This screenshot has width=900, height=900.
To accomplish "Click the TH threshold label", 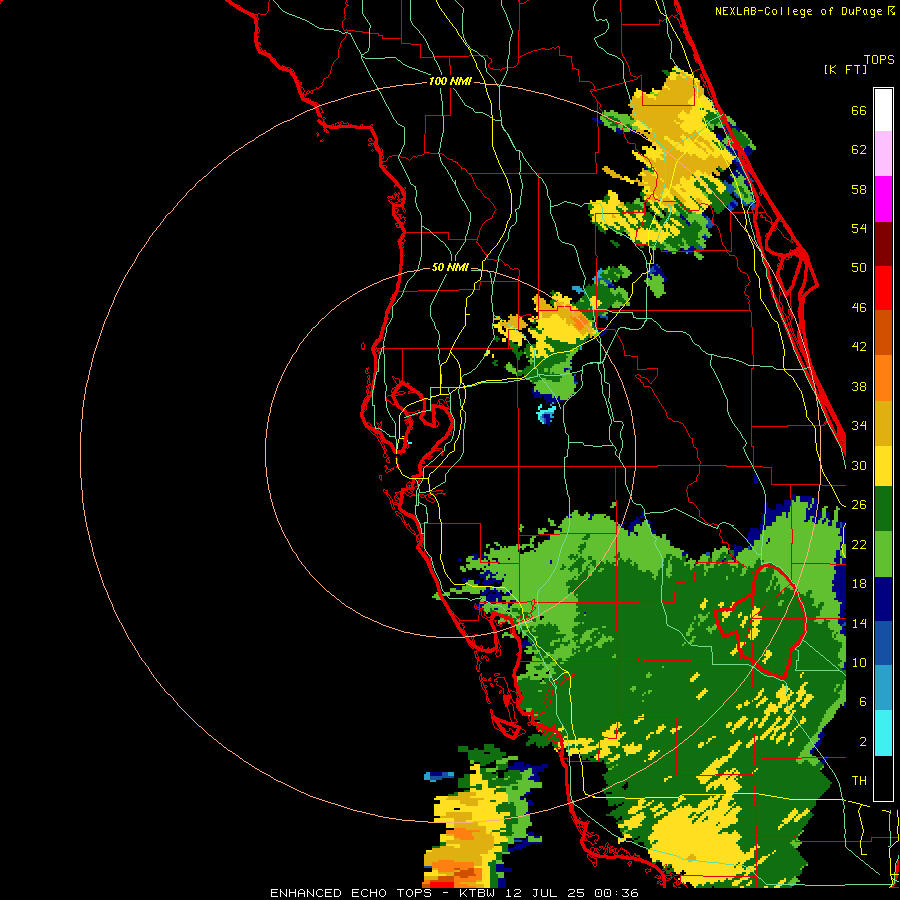I will click(859, 781).
